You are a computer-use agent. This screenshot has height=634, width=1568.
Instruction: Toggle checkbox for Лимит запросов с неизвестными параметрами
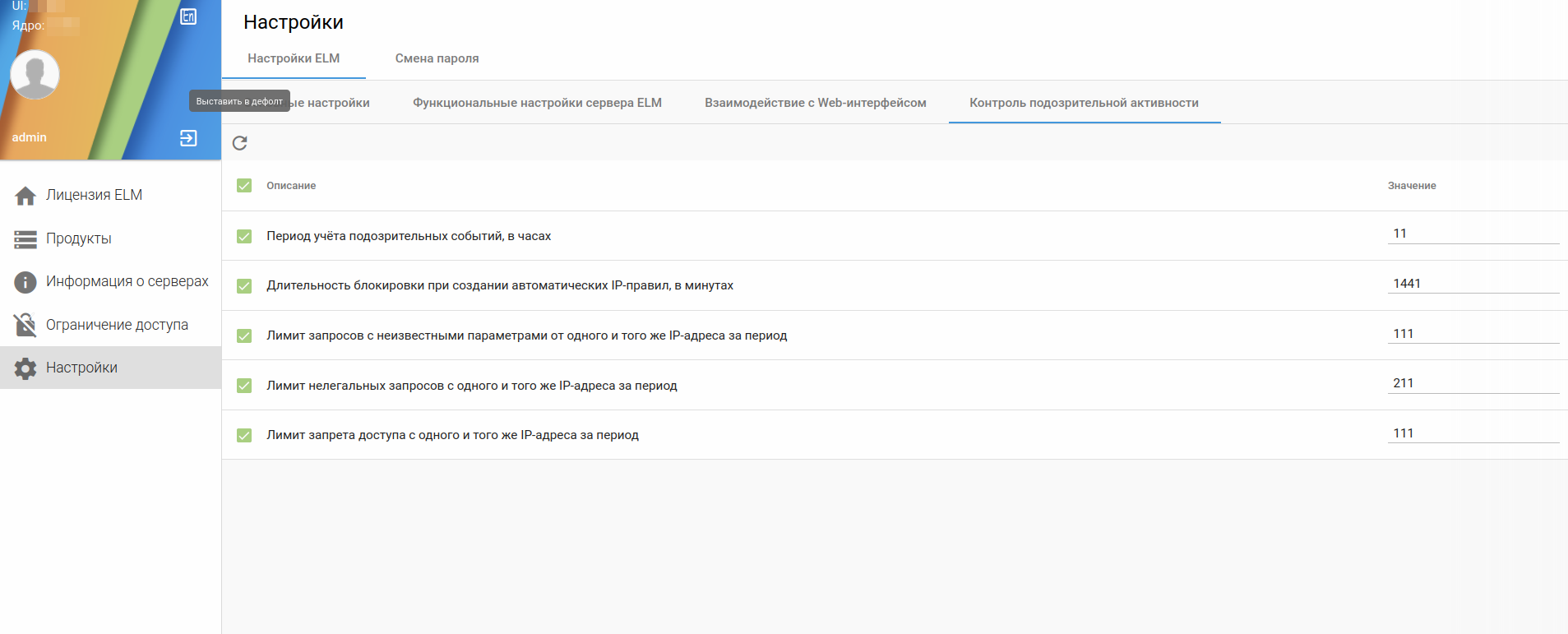tap(244, 336)
